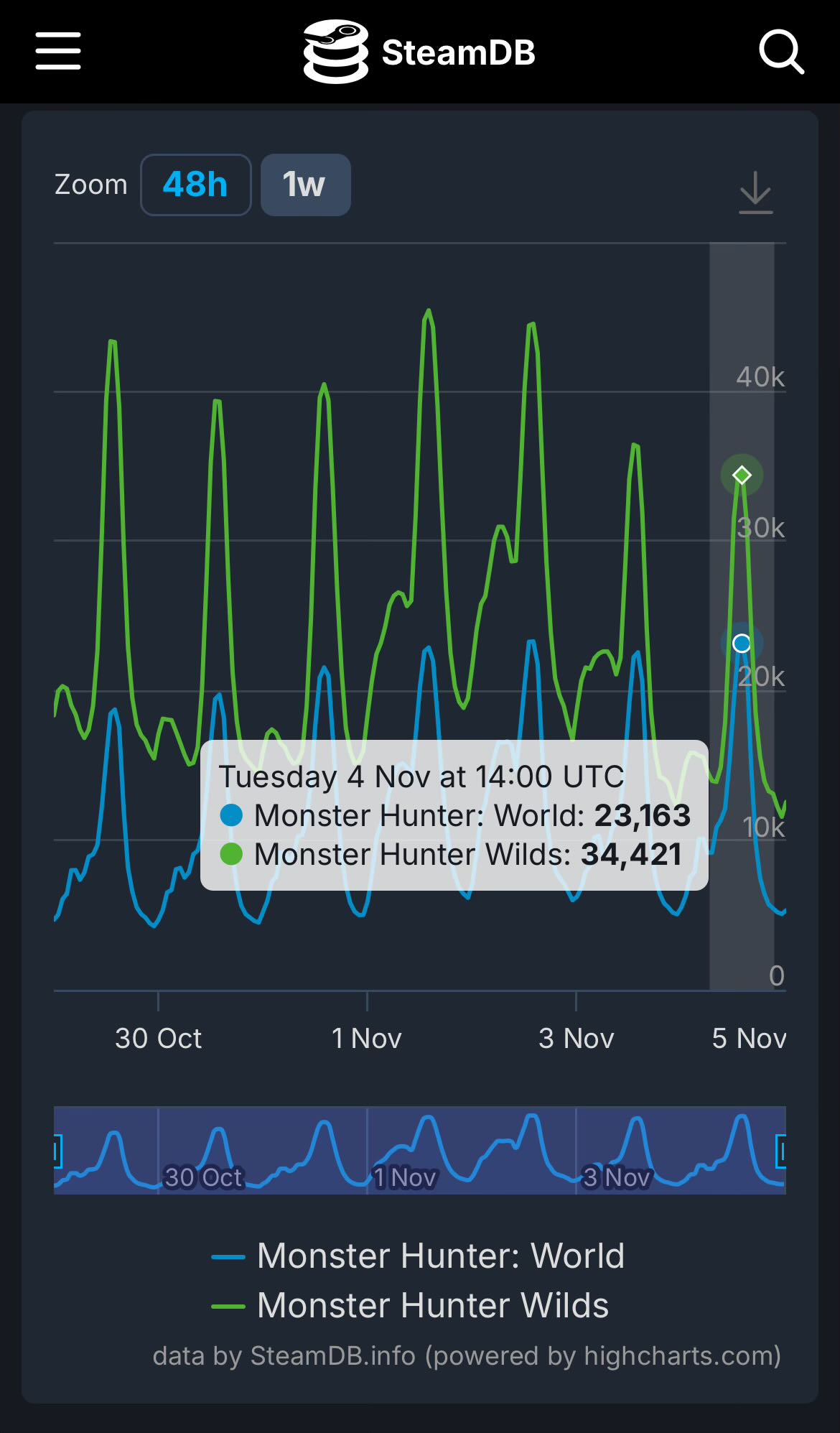Toggle Monster Hunter Wilds series in legend
The image size is (840, 1433).
(411, 1305)
